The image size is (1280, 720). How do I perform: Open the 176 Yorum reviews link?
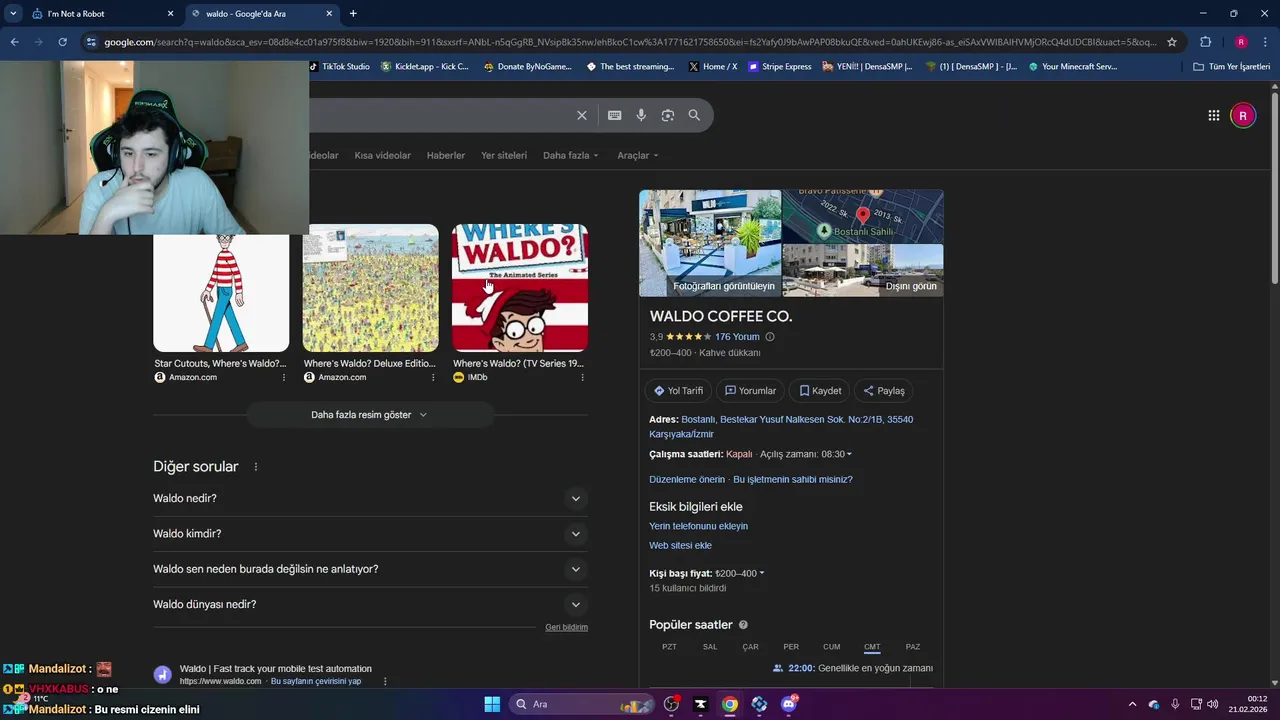pyautogui.click(x=737, y=337)
